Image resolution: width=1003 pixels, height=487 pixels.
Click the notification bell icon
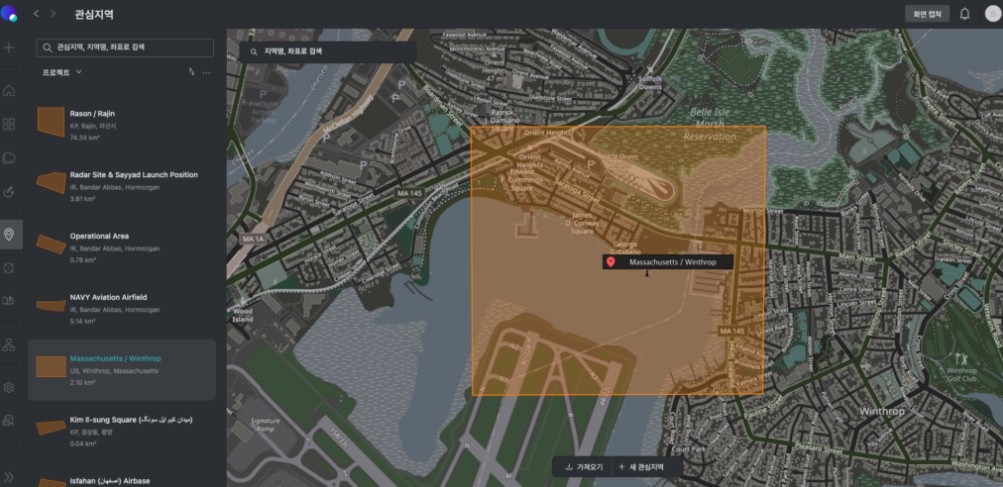pyautogui.click(x=965, y=14)
